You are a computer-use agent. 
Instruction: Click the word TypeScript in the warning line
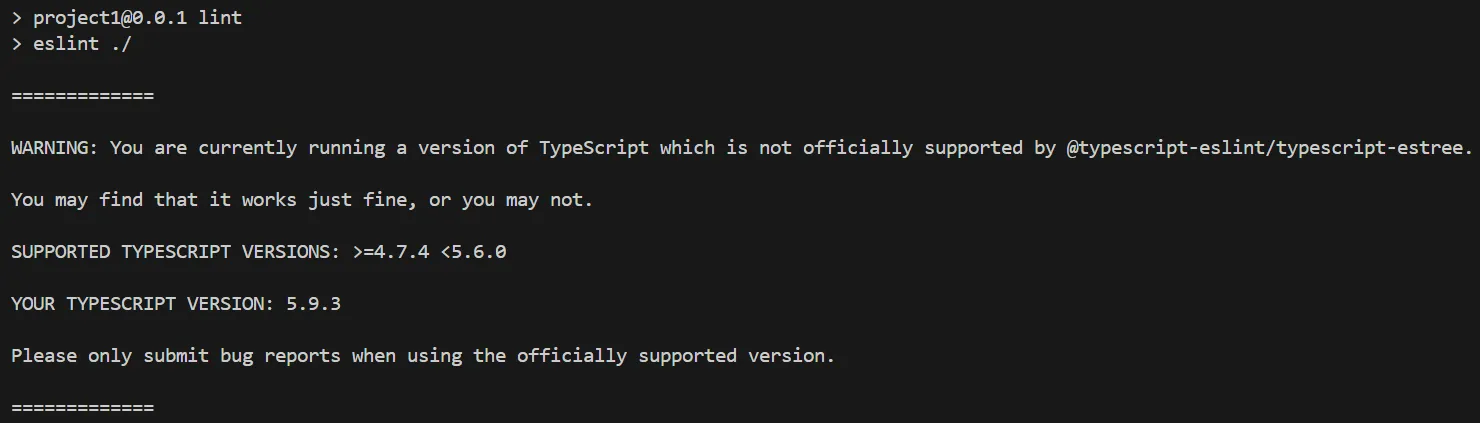pos(593,148)
